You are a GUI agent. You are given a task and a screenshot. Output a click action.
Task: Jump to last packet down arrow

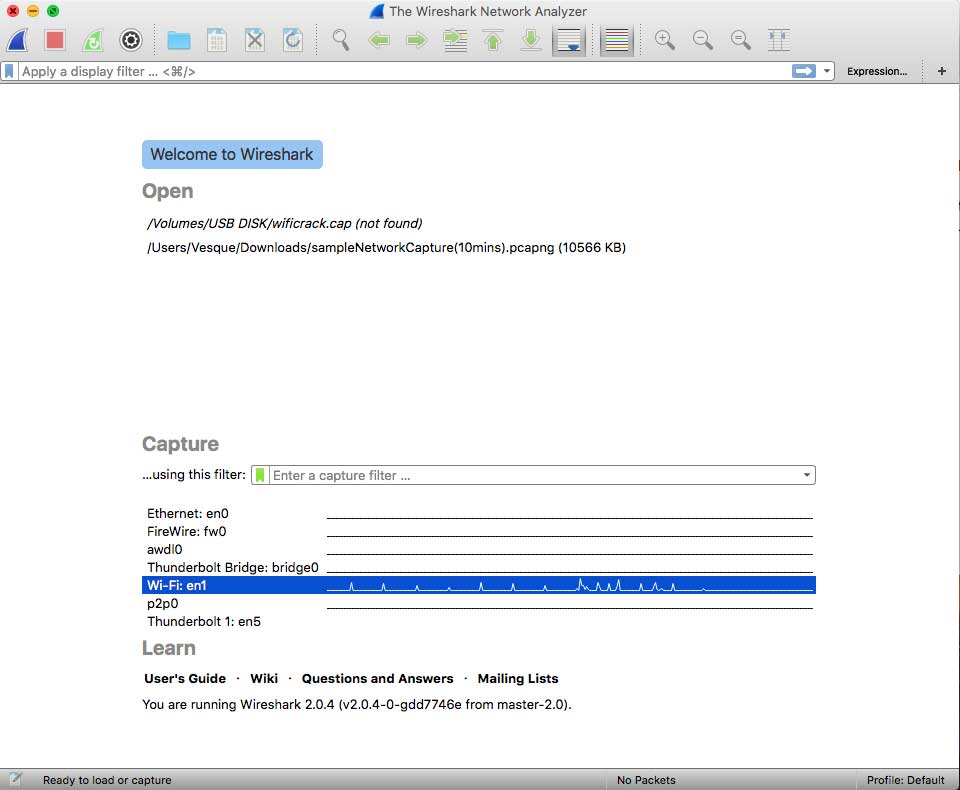point(531,40)
